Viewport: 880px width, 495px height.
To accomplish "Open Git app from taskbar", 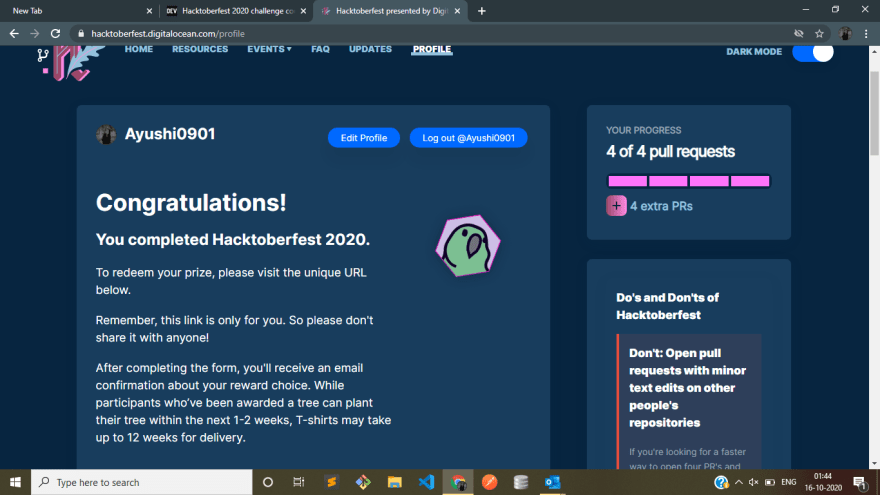I will tap(363, 482).
